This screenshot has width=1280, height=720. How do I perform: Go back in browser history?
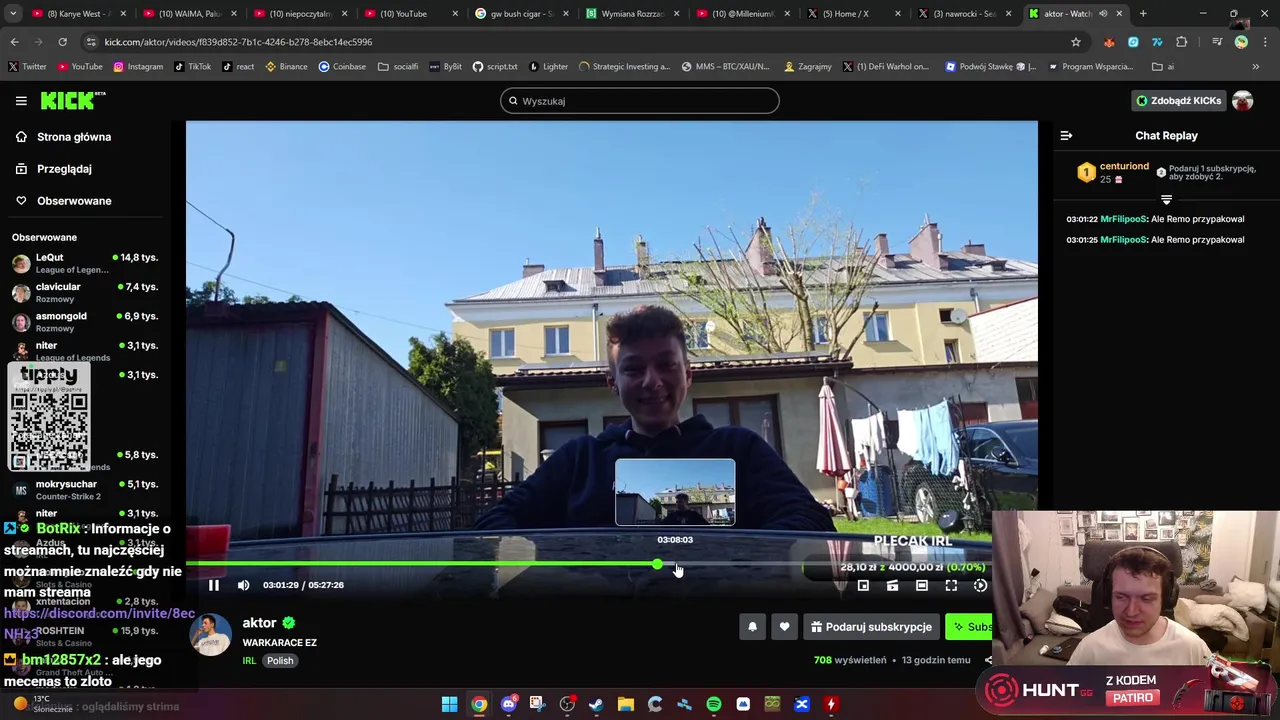[14, 42]
